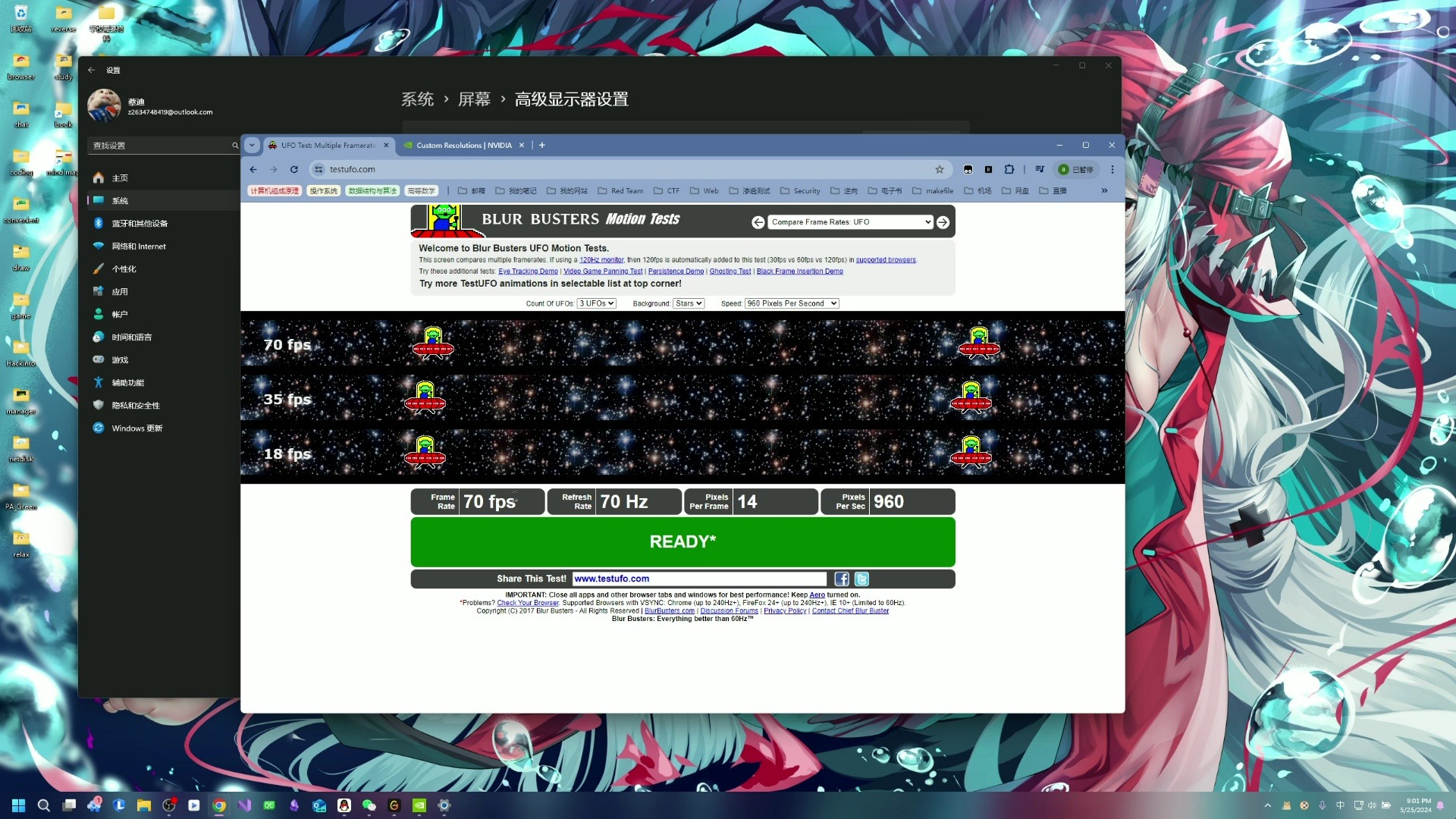The width and height of the screenshot is (1456, 819).
Task: Open the Hackinto desktop folder
Action: click(21, 353)
